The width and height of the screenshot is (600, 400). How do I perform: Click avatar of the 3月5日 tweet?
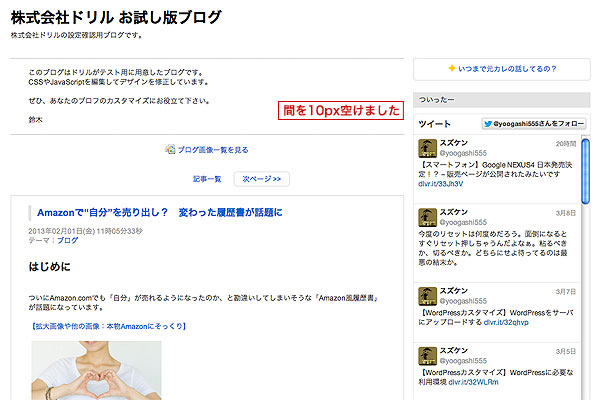click(x=427, y=356)
